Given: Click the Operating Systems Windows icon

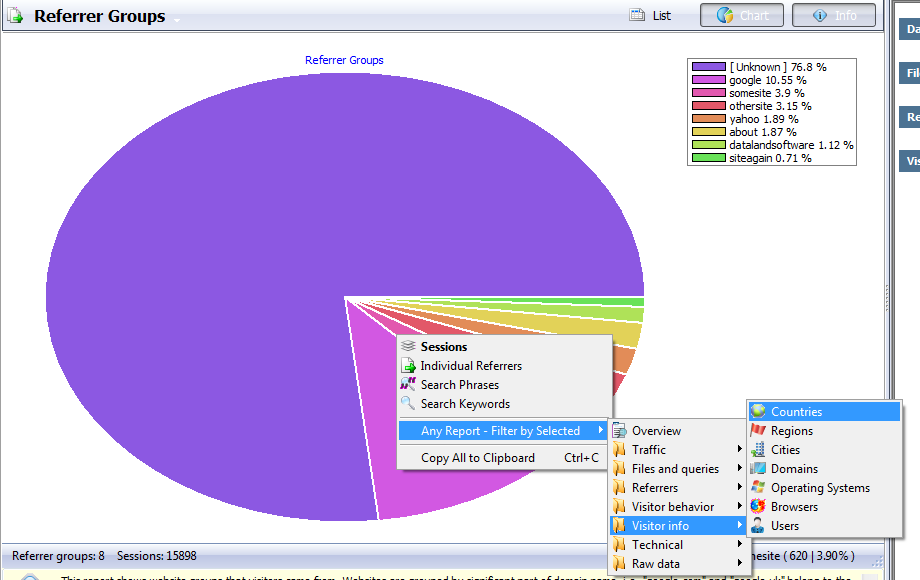Looking at the screenshot, I should point(758,487).
